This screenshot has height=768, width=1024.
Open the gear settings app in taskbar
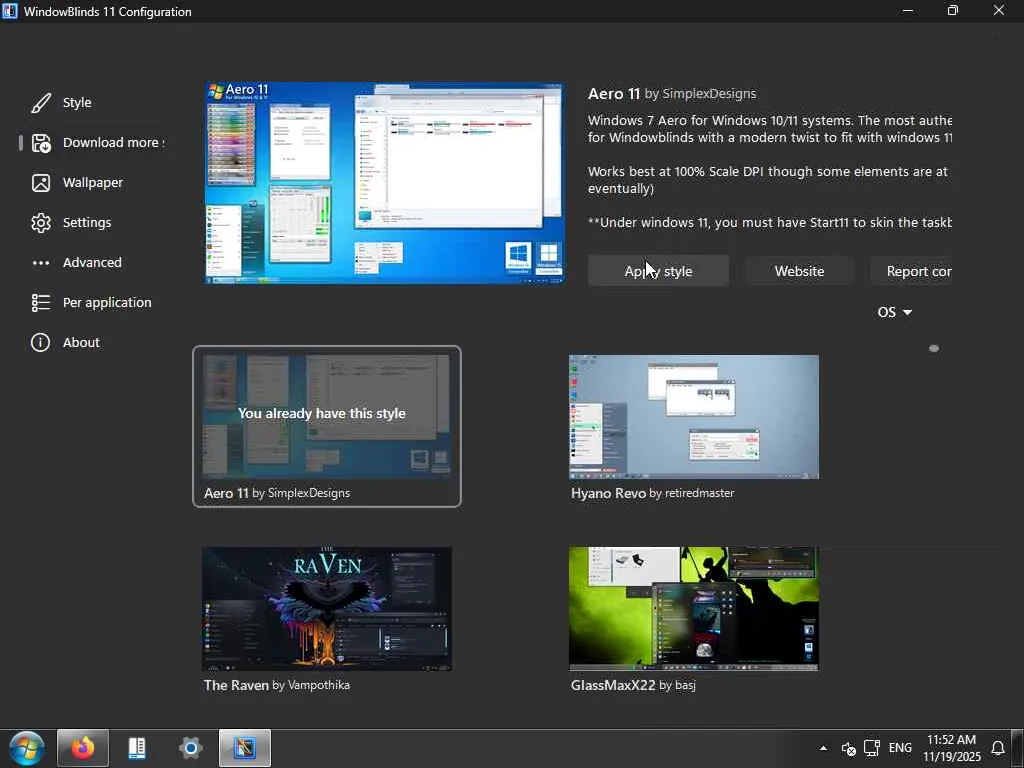[190, 748]
